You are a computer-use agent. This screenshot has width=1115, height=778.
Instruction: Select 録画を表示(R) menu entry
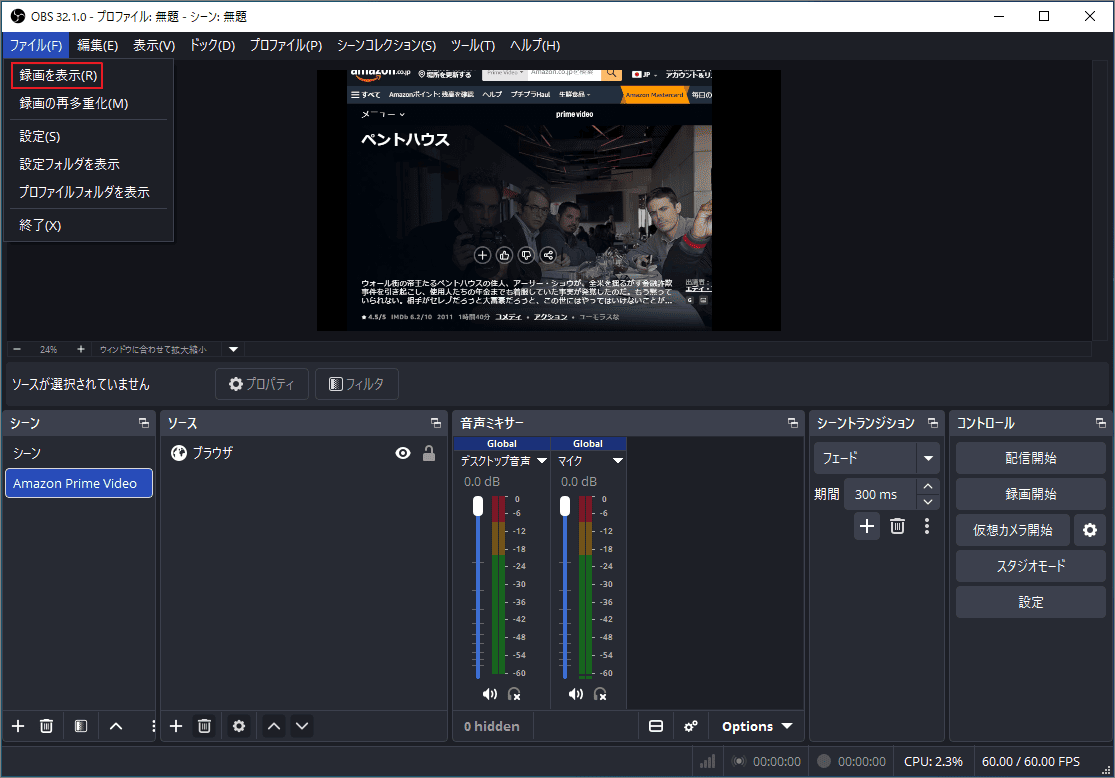(x=89, y=75)
